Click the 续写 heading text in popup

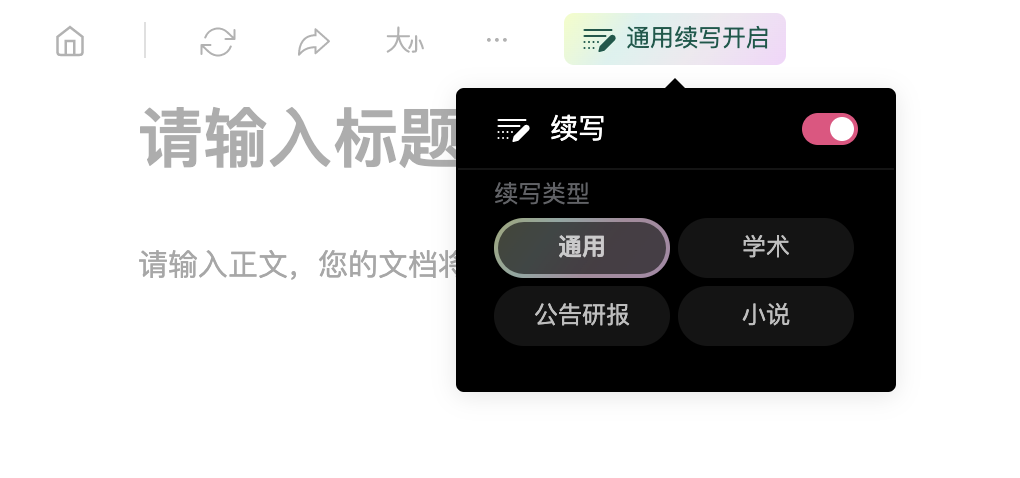578,128
